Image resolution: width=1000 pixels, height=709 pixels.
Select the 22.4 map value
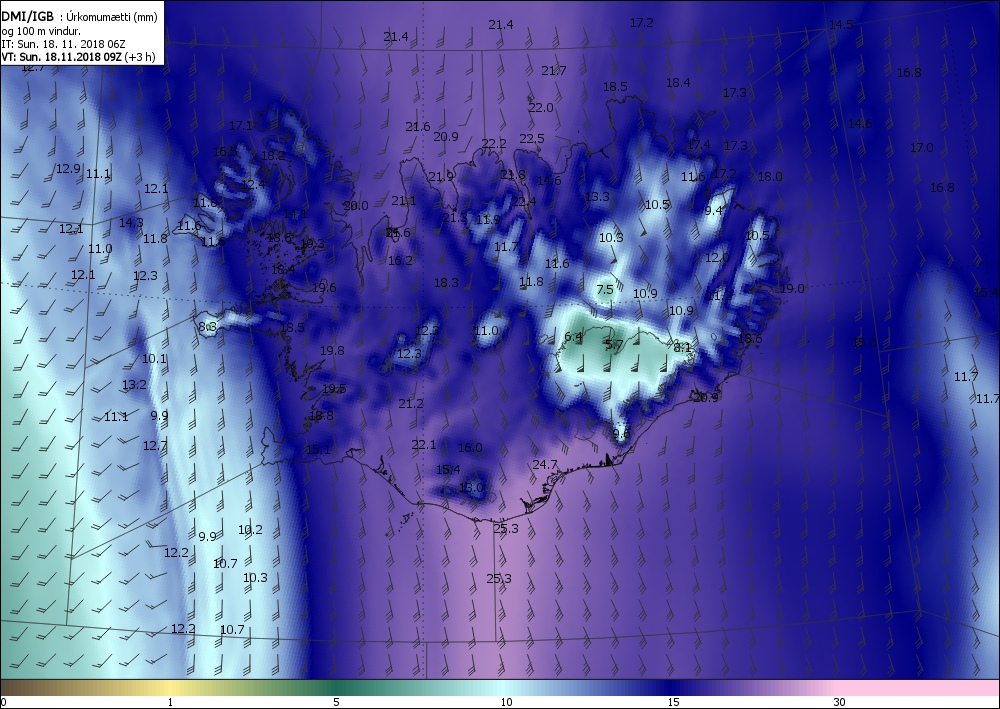point(524,201)
